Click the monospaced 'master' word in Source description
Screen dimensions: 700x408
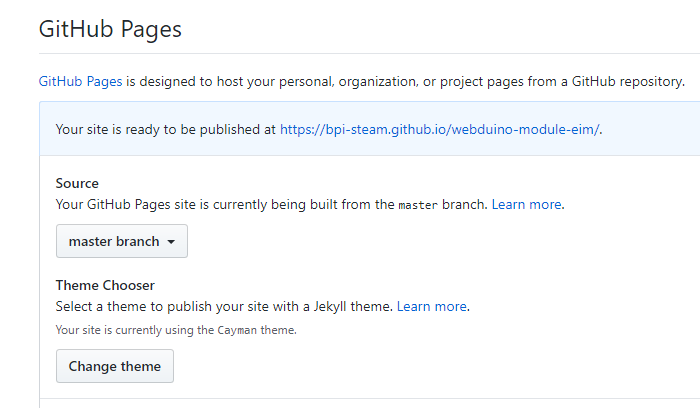click(x=418, y=205)
